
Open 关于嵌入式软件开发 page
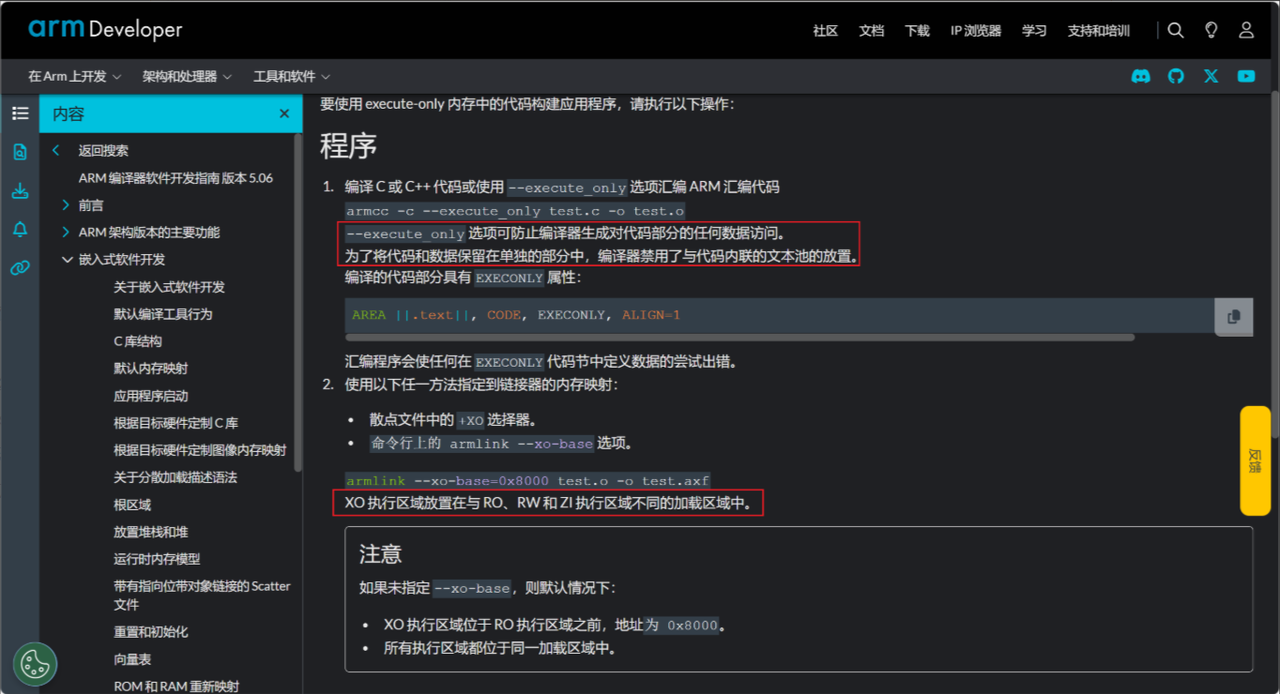click(x=169, y=287)
